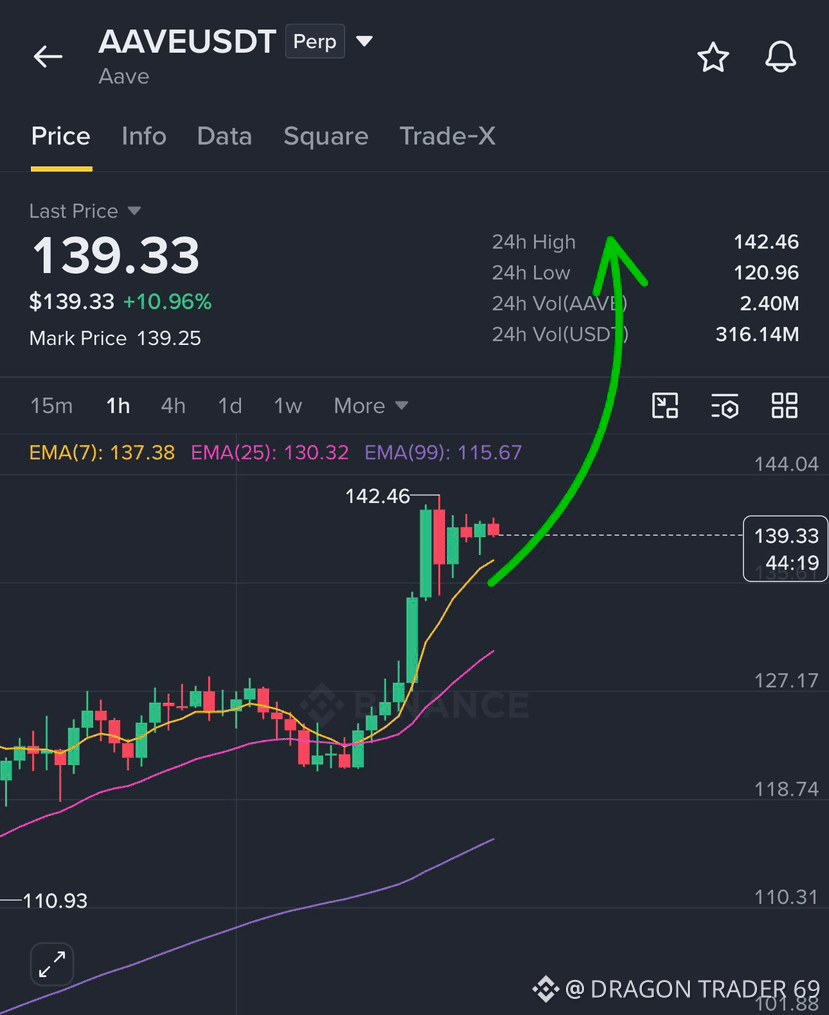Open the Data tab

pos(224,137)
